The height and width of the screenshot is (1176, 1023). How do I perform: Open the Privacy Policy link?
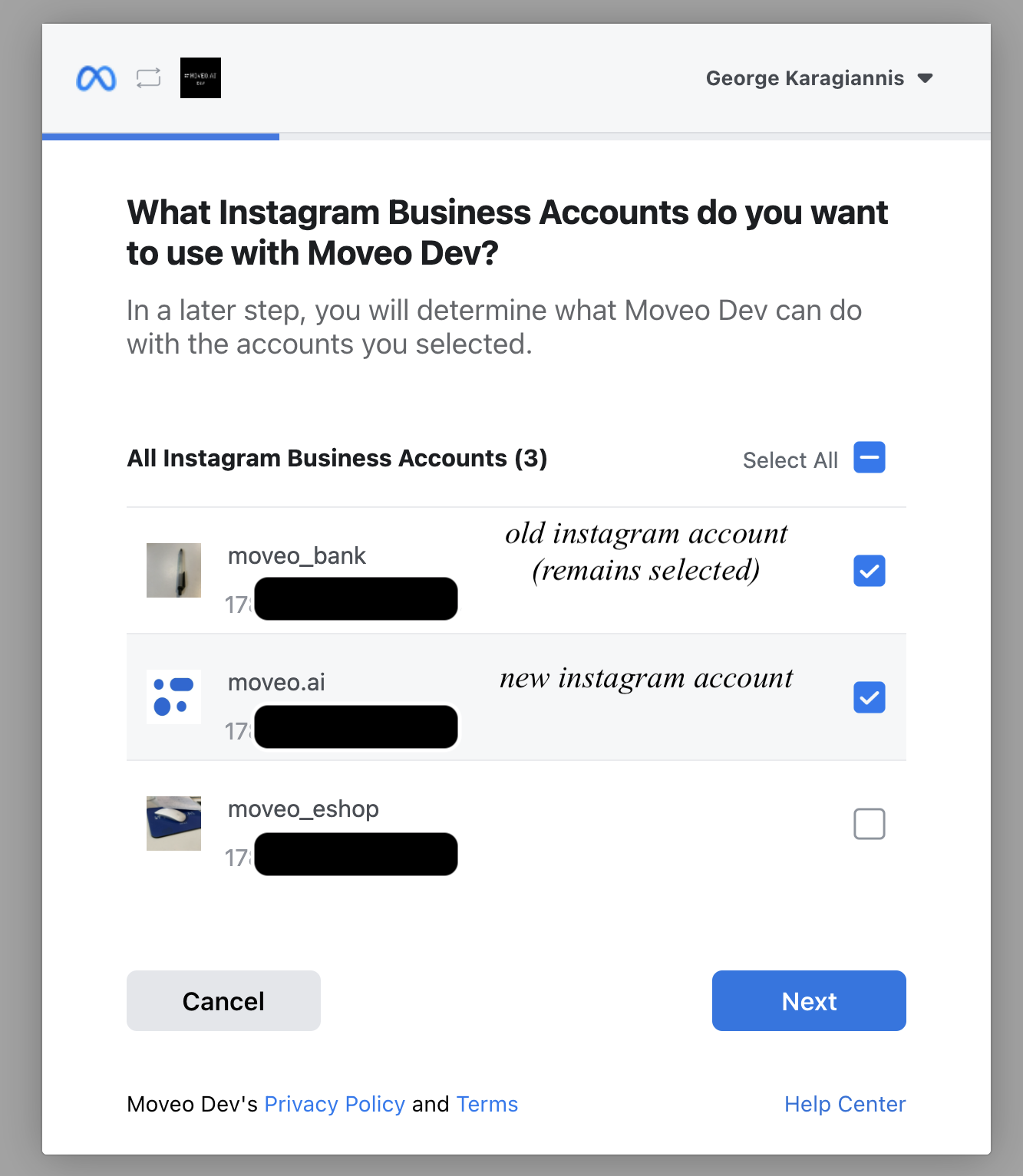[335, 1104]
